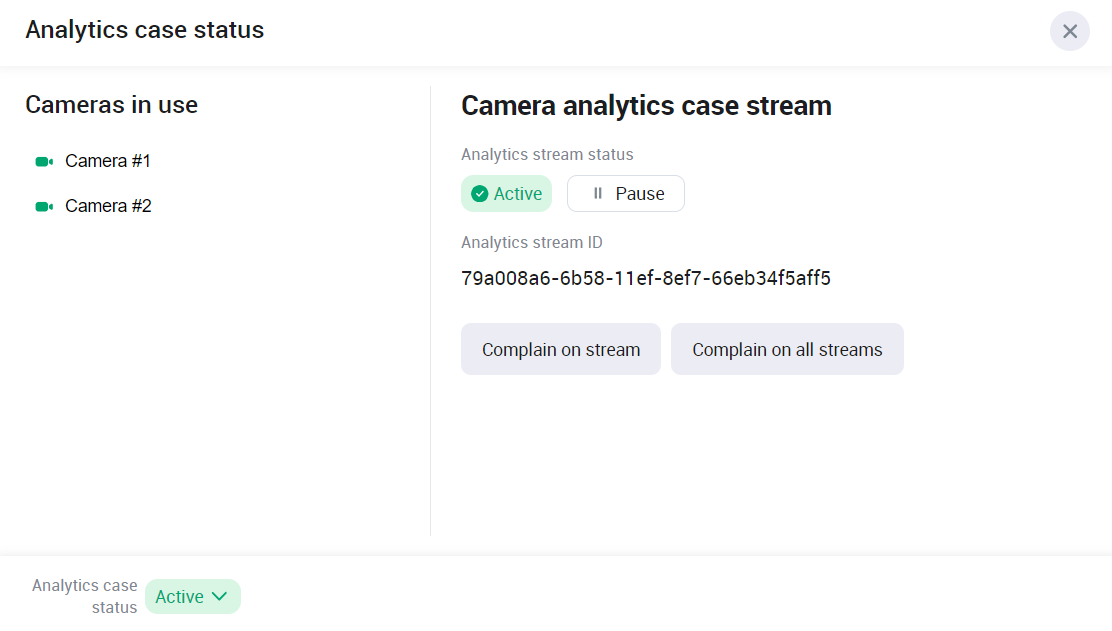1112x631 pixels.
Task: Click the green checkmark icon in stream status
Action: tap(479, 194)
